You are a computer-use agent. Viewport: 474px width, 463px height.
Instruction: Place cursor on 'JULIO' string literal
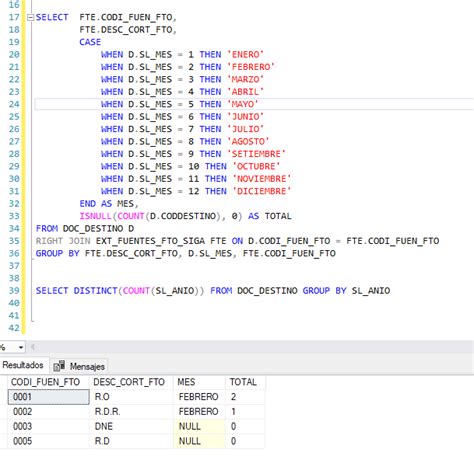[x=246, y=129]
